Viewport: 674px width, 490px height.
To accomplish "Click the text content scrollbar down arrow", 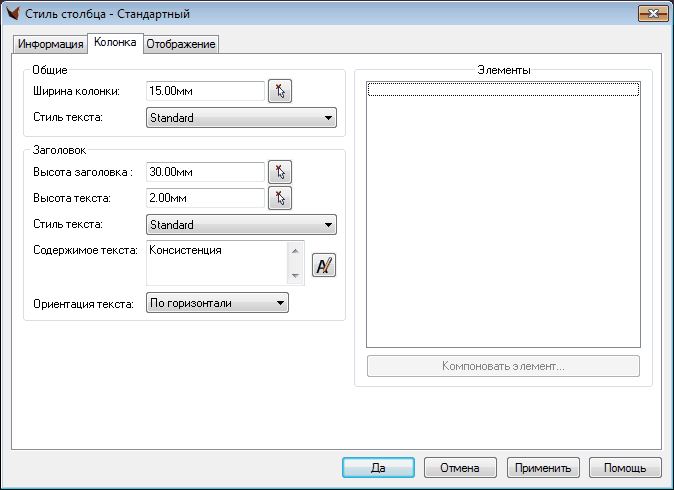I will [295, 277].
